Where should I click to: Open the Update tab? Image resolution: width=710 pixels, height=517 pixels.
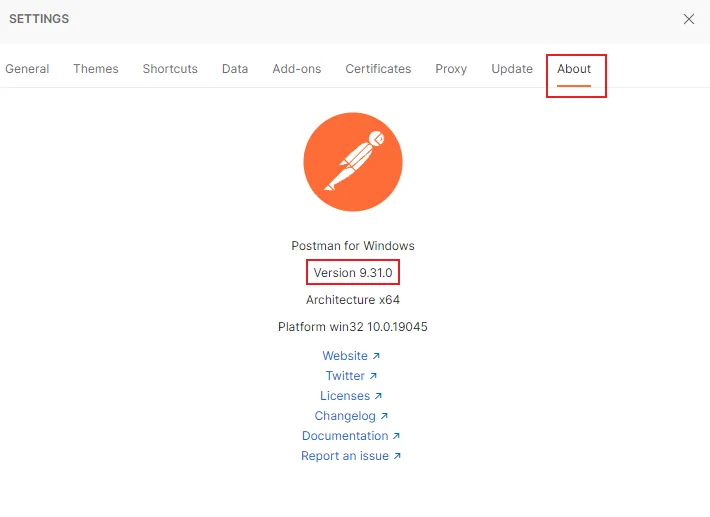(512, 69)
